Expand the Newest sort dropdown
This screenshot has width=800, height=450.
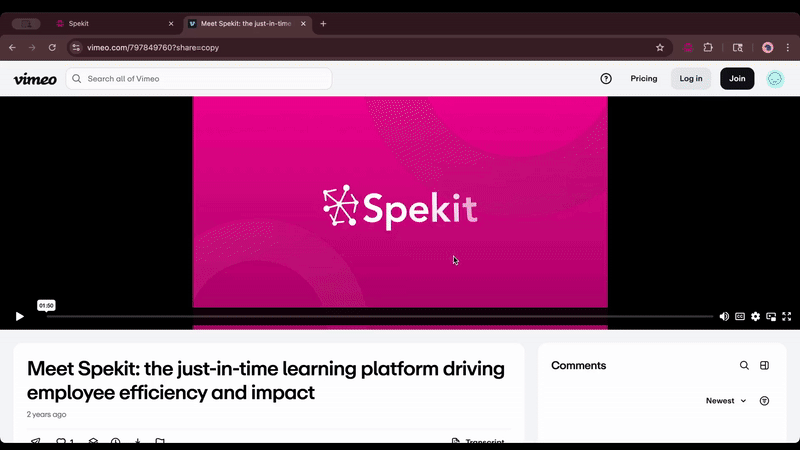[726, 401]
